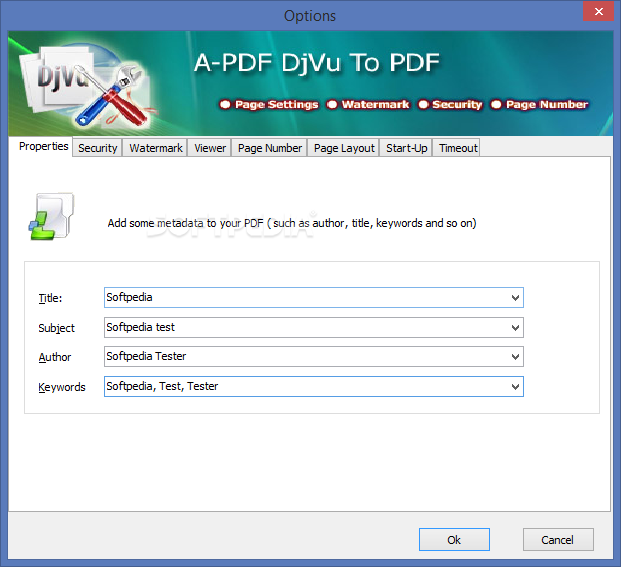Click the Security label in the banner

point(457,105)
